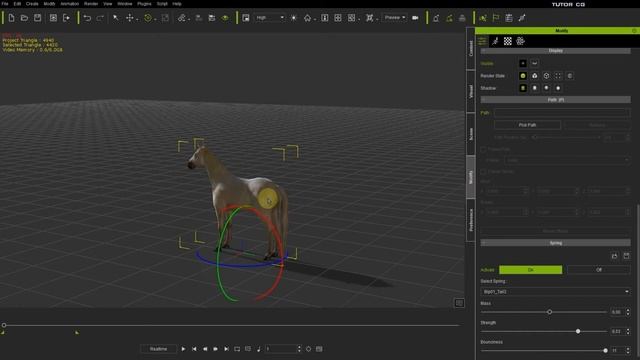
Task: Toggle the green eye visibility icon in toolbar
Action: [225, 18]
